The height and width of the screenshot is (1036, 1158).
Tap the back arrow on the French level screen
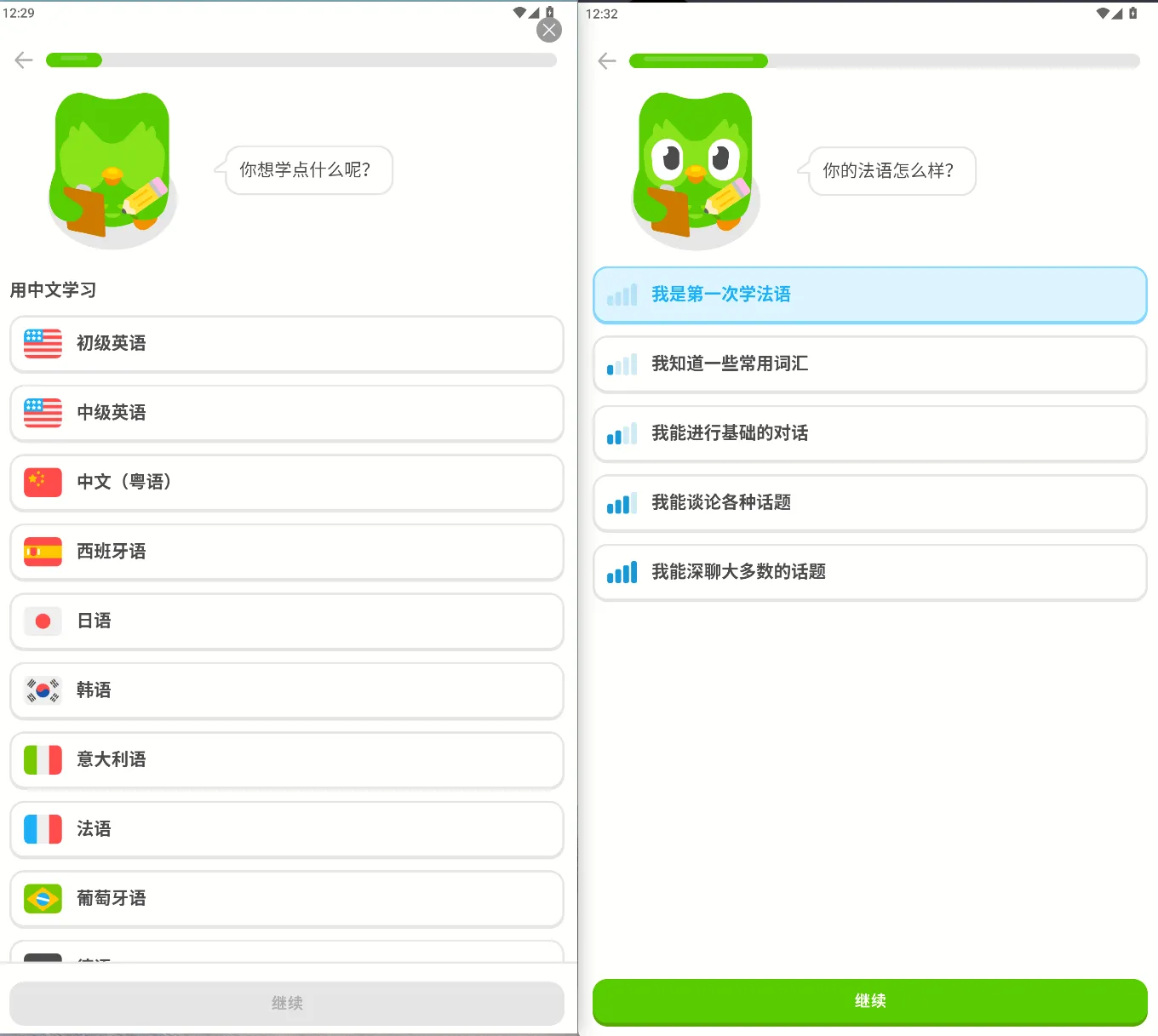pos(607,61)
